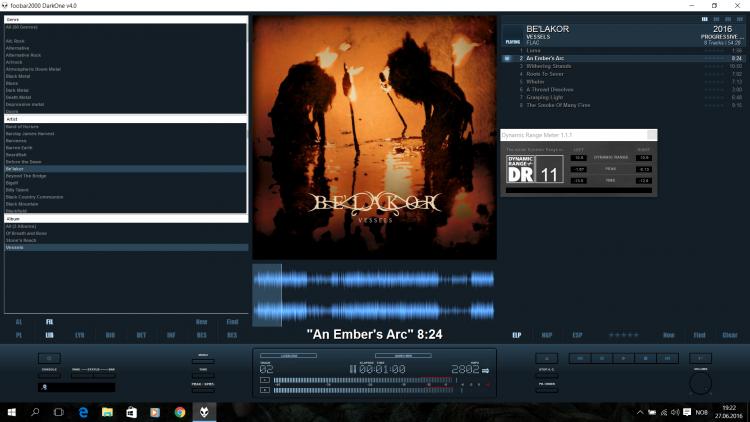750x422 pixels.
Task: Click the third layout icon above the playlist
Action: (x=728, y=19)
